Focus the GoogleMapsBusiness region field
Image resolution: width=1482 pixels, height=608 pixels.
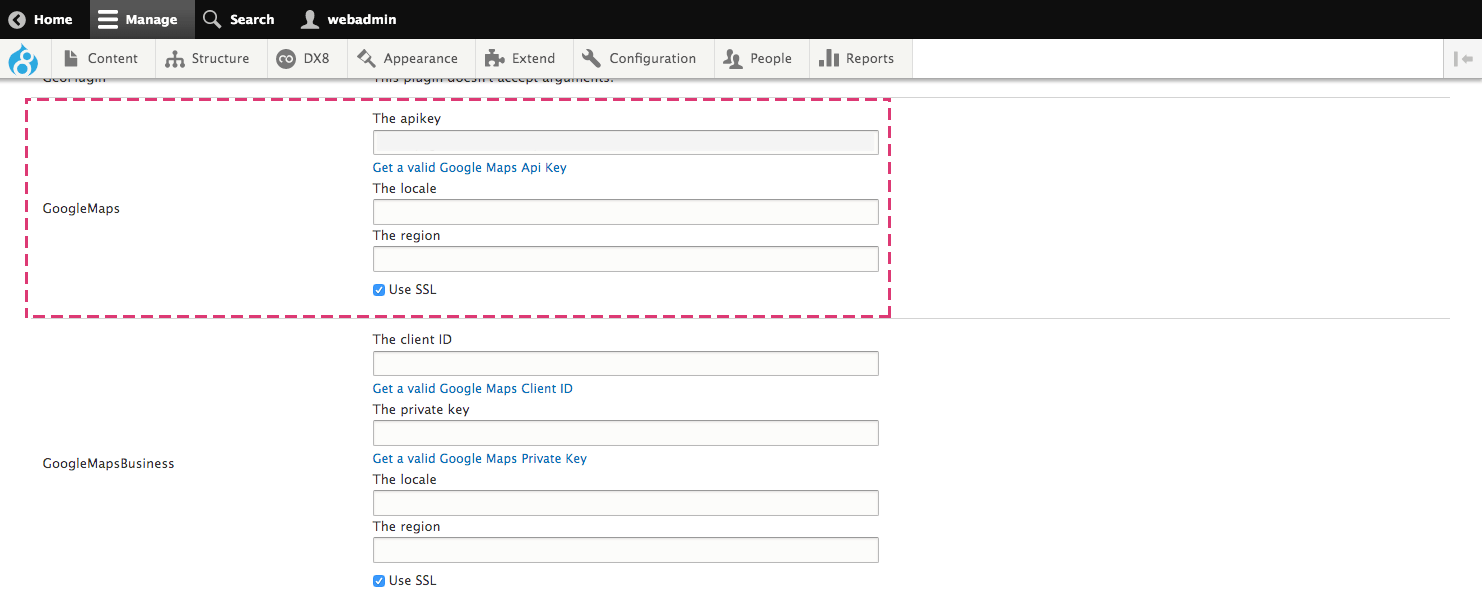tap(626, 550)
